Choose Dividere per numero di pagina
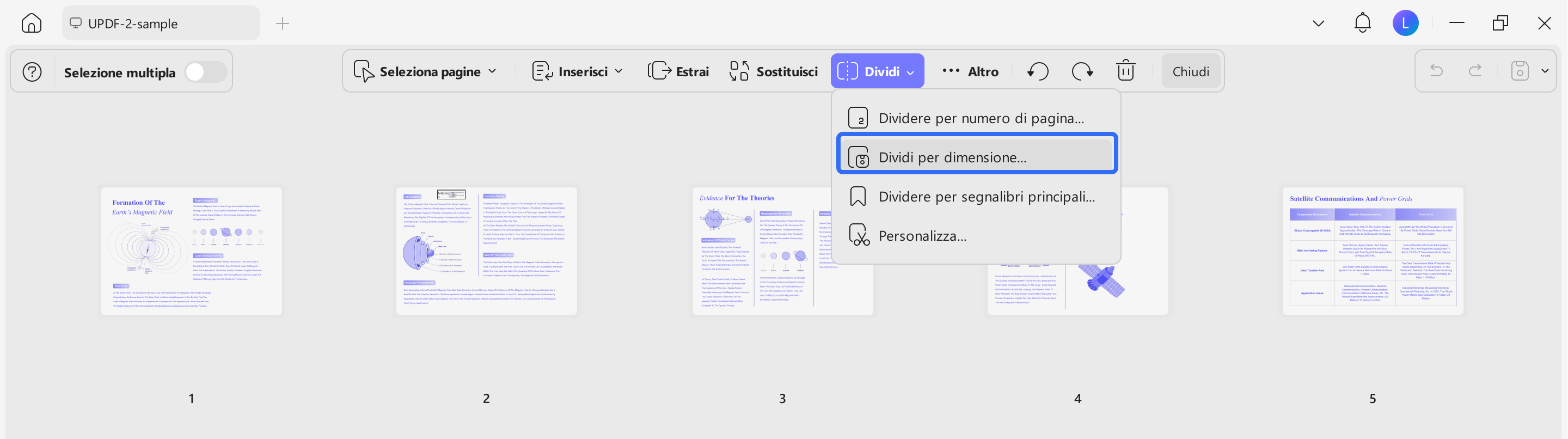The image size is (1568, 439). (x=977, y=118)
